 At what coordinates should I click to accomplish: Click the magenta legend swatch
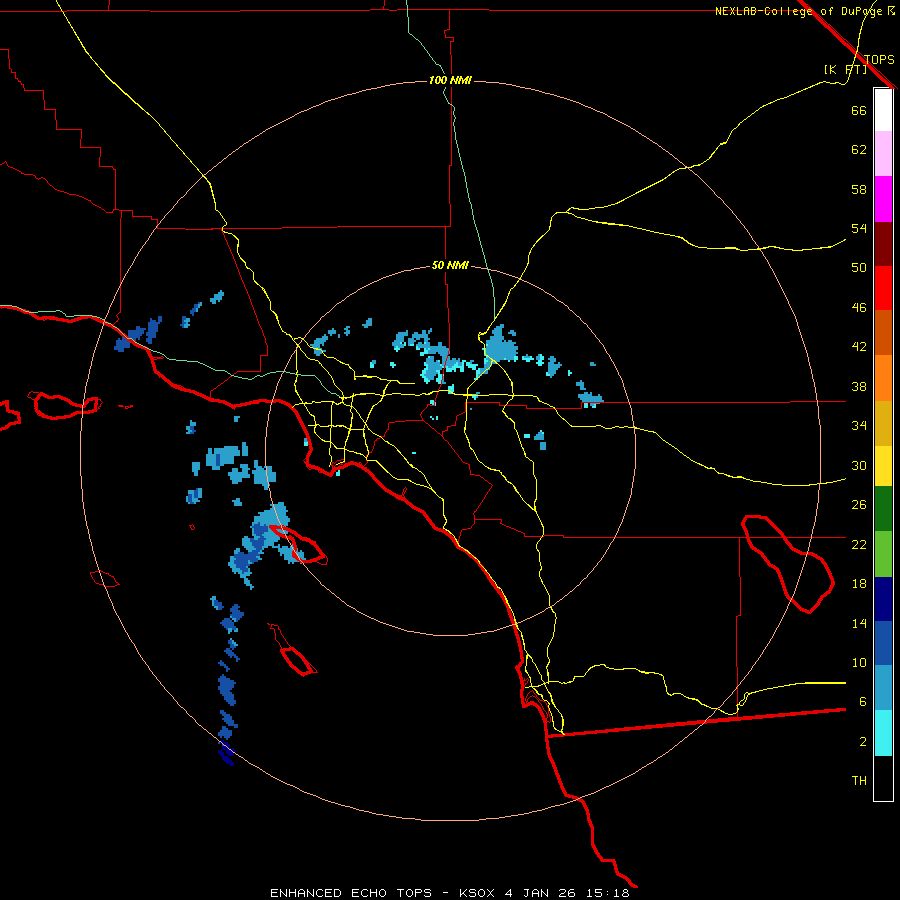pyautogui.click(x=883, y=199)
